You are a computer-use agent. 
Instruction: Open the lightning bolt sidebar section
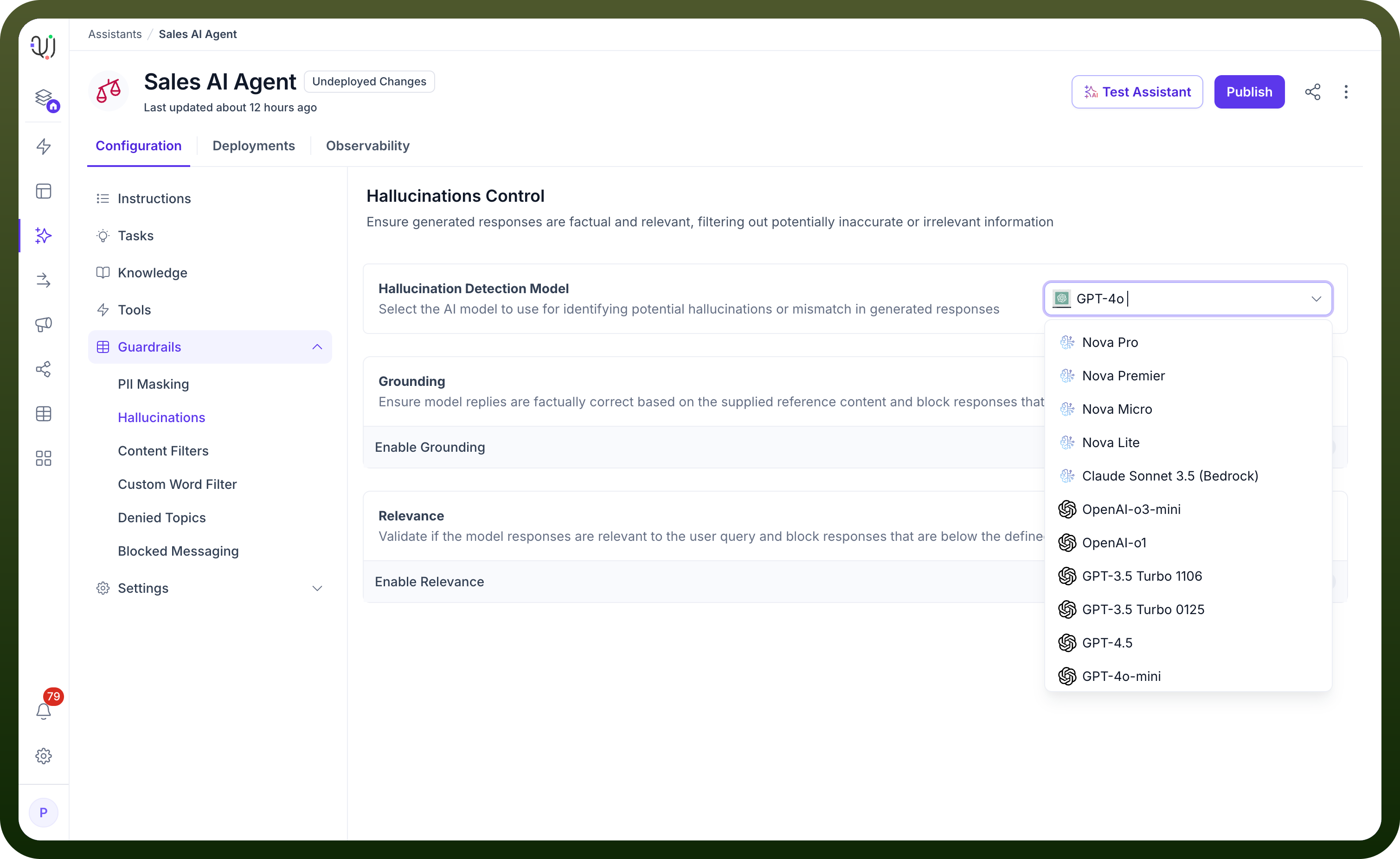coord(44,147)
